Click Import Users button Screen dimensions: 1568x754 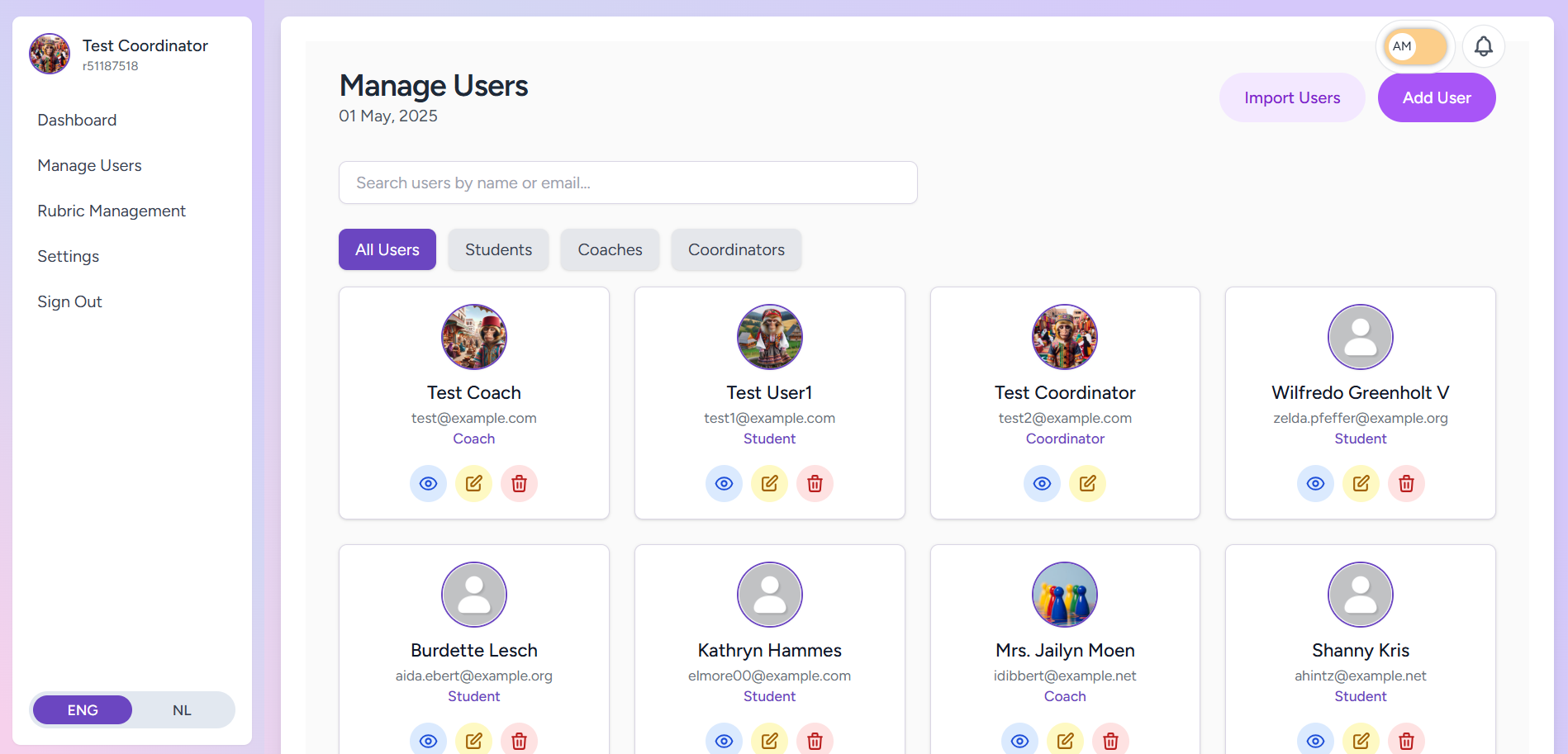pos(1292,97)
